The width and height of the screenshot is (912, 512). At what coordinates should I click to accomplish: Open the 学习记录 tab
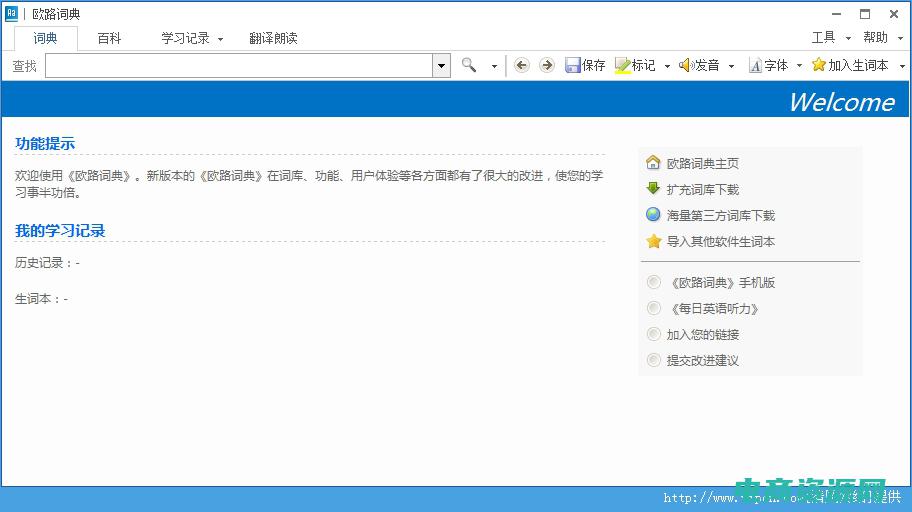pyautogui.click(x=185, y=38)
